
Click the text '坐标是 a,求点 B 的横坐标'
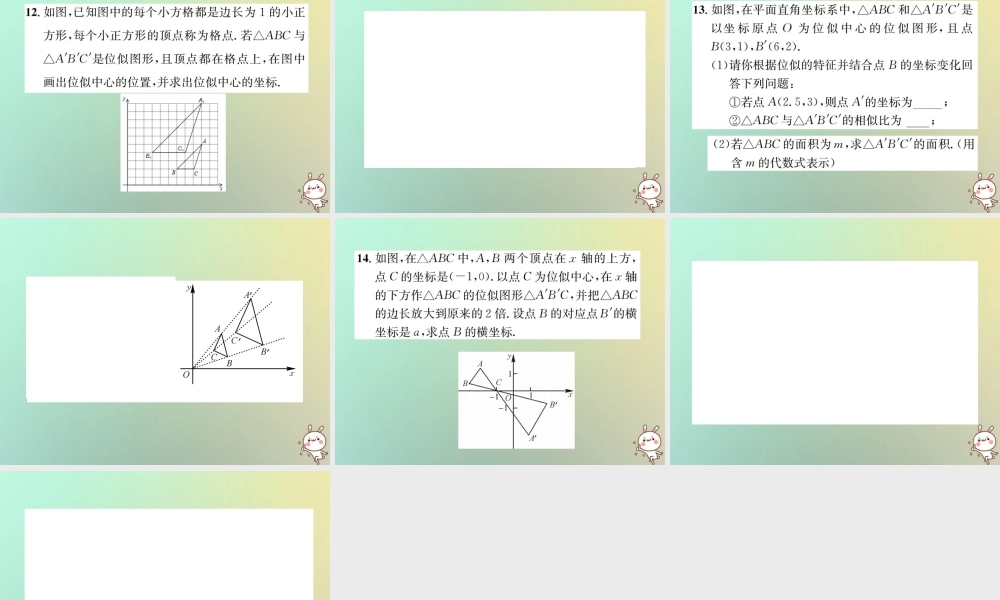445,332
